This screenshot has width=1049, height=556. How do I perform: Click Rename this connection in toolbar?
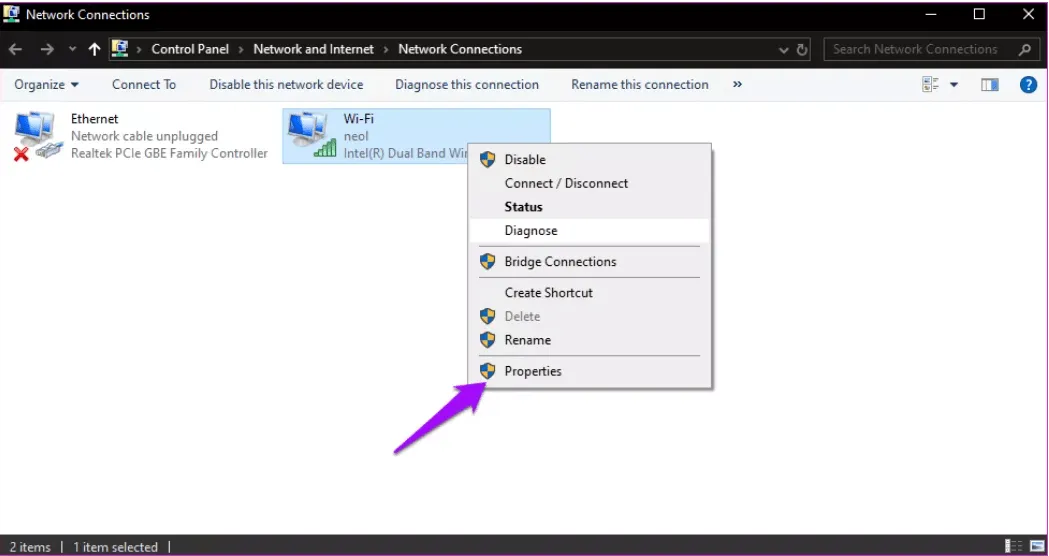(x=639, y=85)
